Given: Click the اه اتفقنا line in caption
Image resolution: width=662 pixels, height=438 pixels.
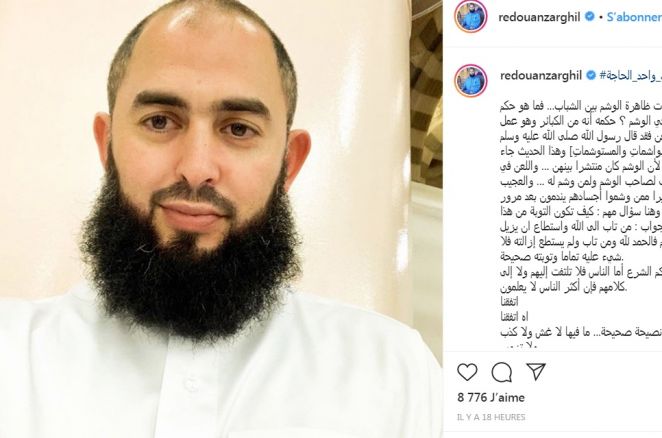Looking at the screenshot, I should coord(514,317).
